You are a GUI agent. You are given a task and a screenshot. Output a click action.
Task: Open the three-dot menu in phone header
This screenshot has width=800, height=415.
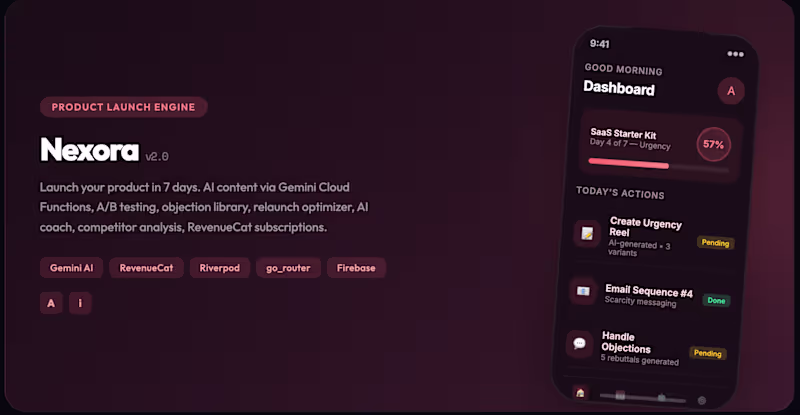(735, 54)
